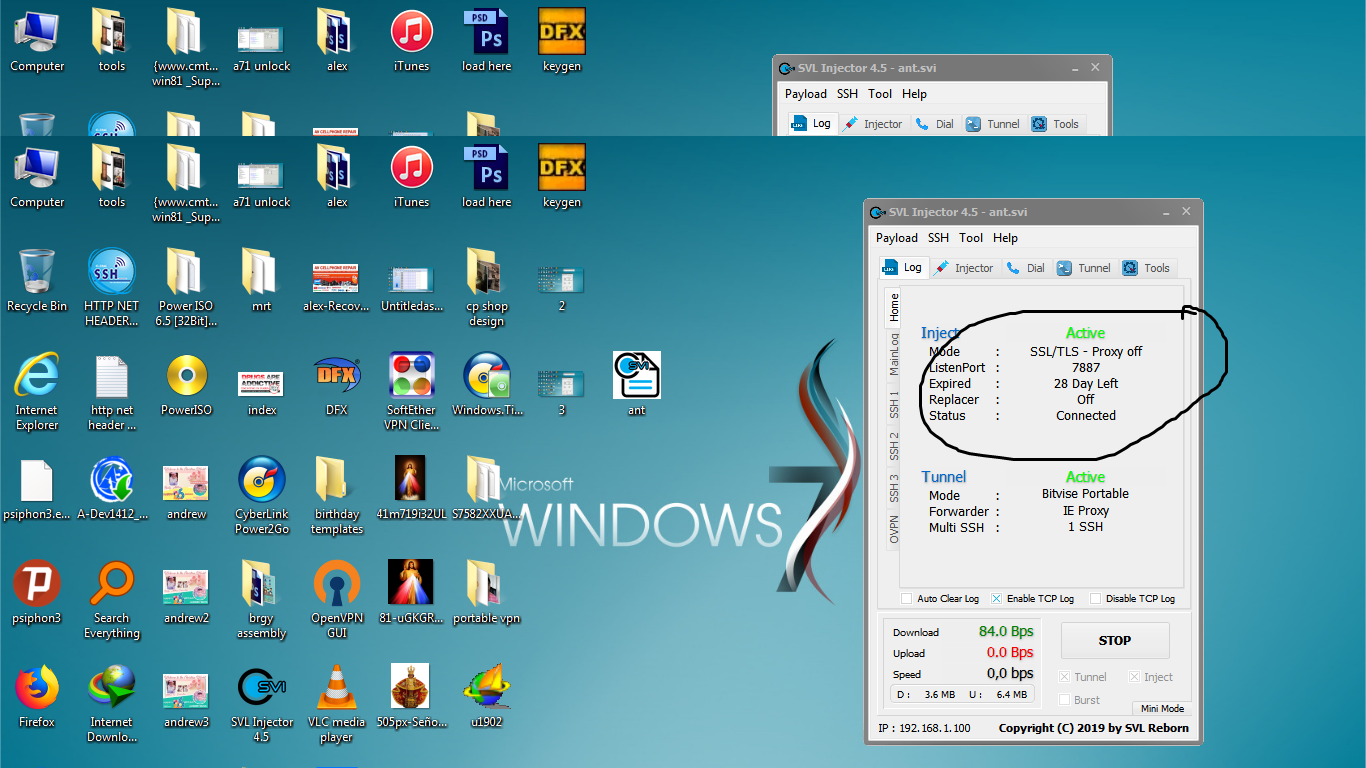
Task: Select Injector tab in the cut-off background SVL window
Action: (x=872, y=124)
